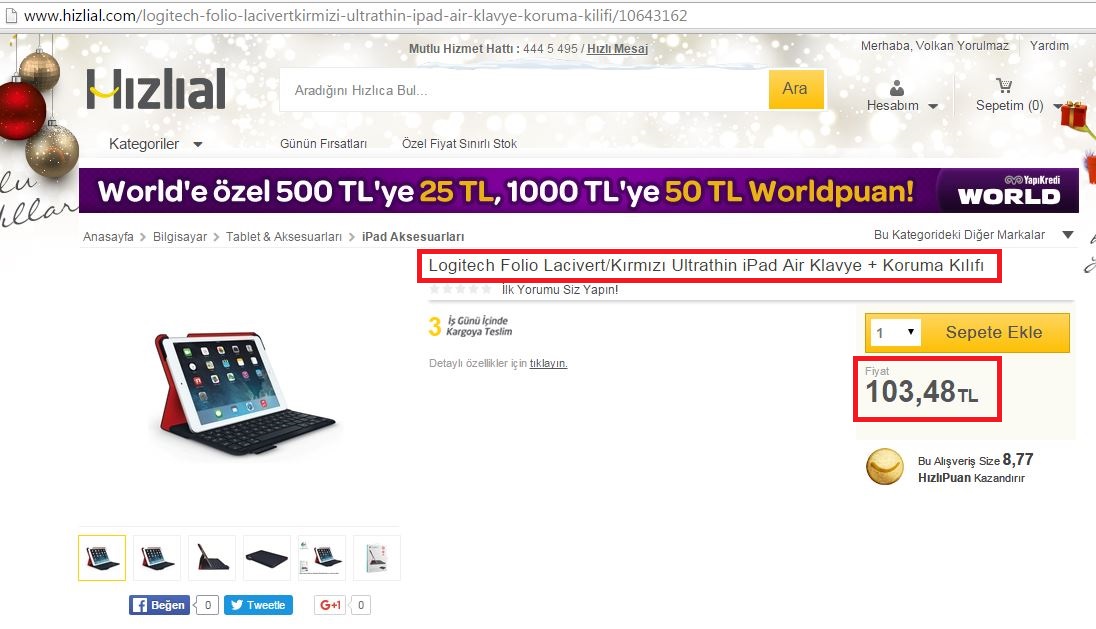Click the tıklayın detailed features link
The image size is (1096, 629).
(x=548, y=363)
